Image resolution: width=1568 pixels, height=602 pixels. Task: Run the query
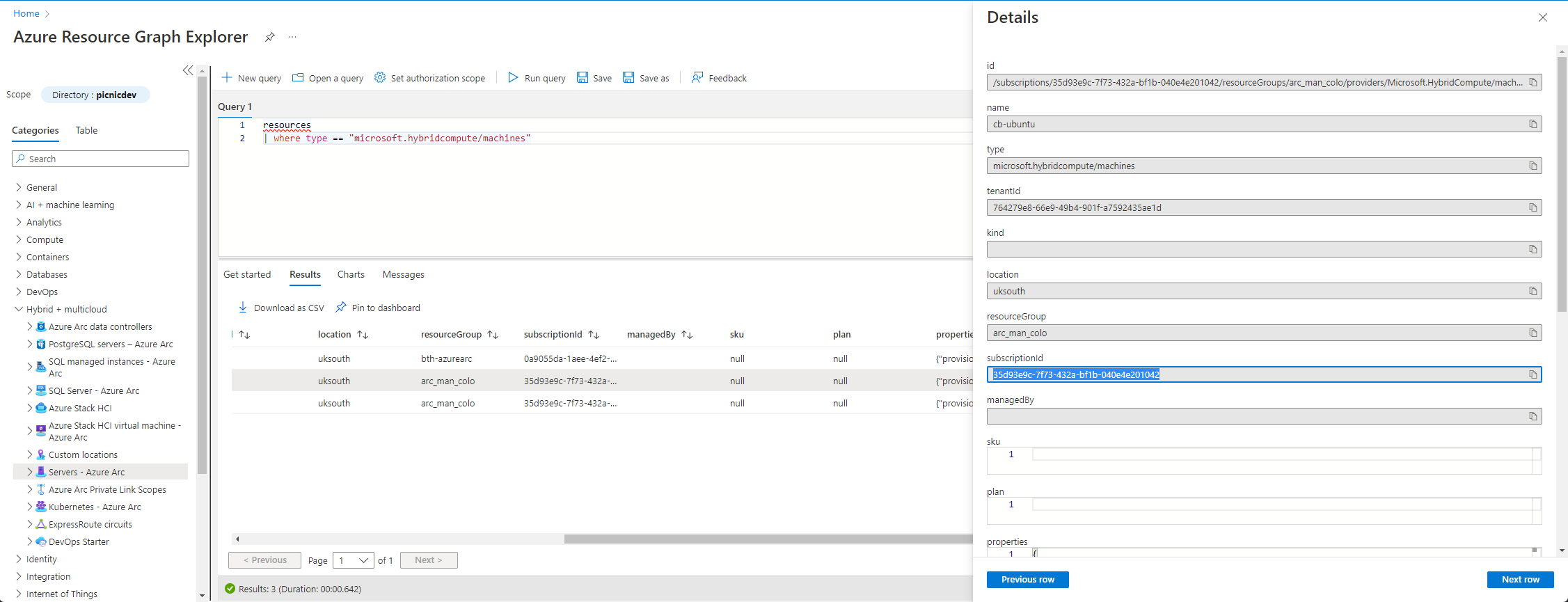[537, 78]
